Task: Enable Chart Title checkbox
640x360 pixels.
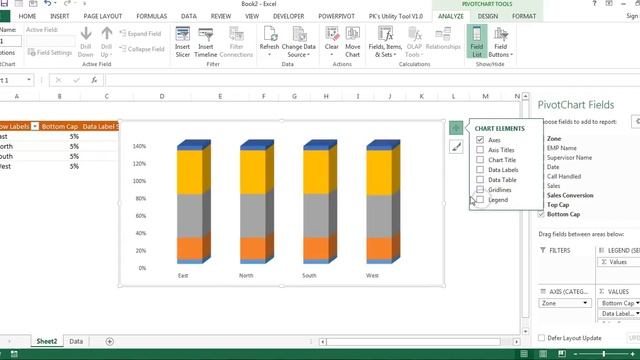Action: (x=480, y=160)
